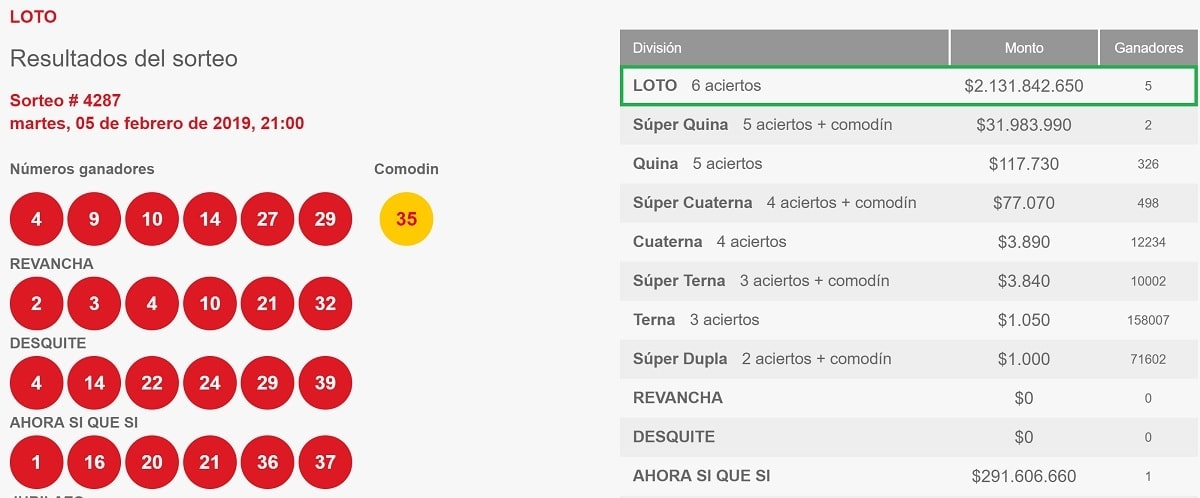This screenshot has height=498, width=1200.
Task: Click the $2.131.842.650 jackpot amount
Action: coord(1024,86)
